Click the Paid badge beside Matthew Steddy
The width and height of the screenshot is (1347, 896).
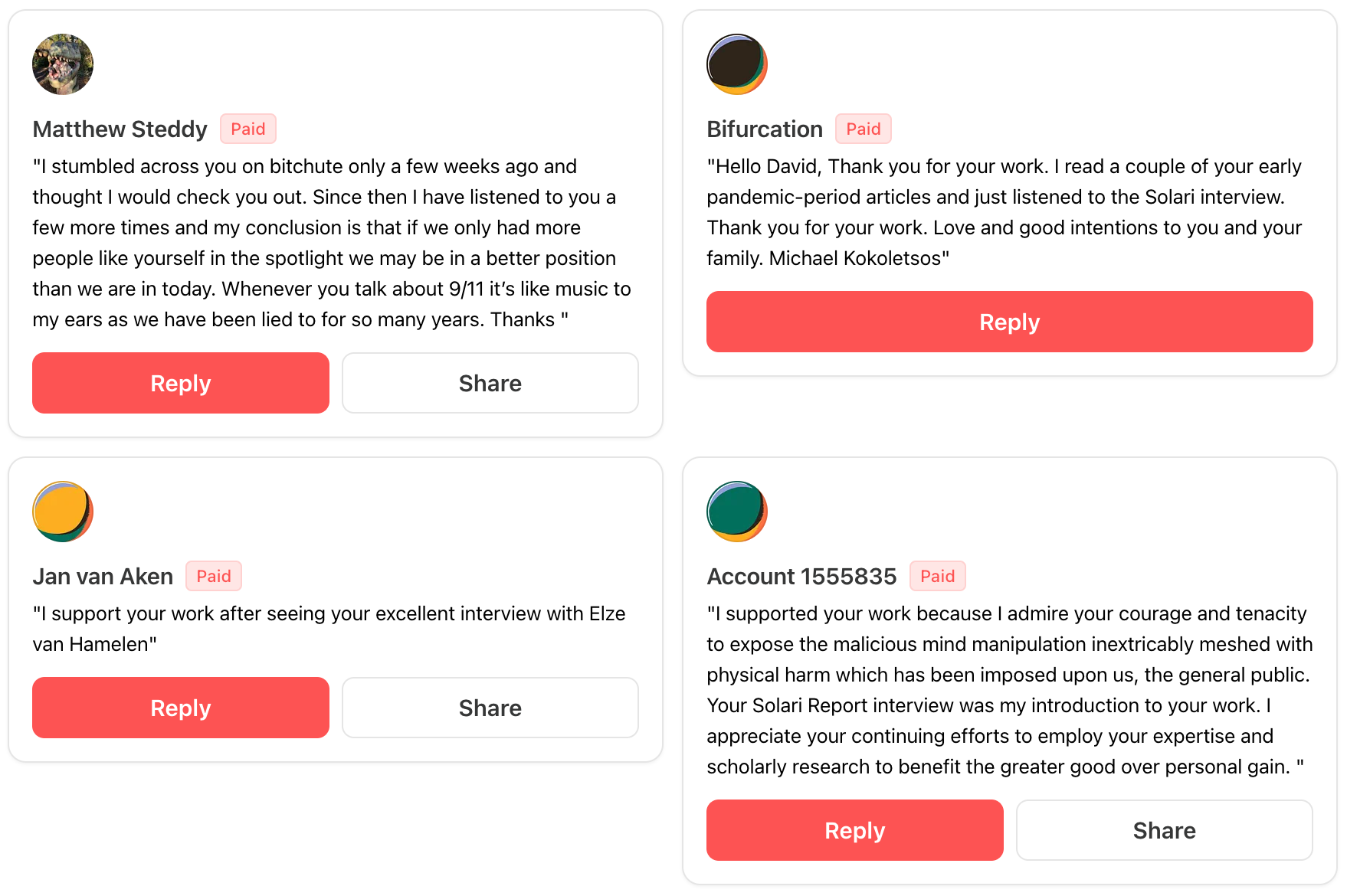tap(248, 129)
